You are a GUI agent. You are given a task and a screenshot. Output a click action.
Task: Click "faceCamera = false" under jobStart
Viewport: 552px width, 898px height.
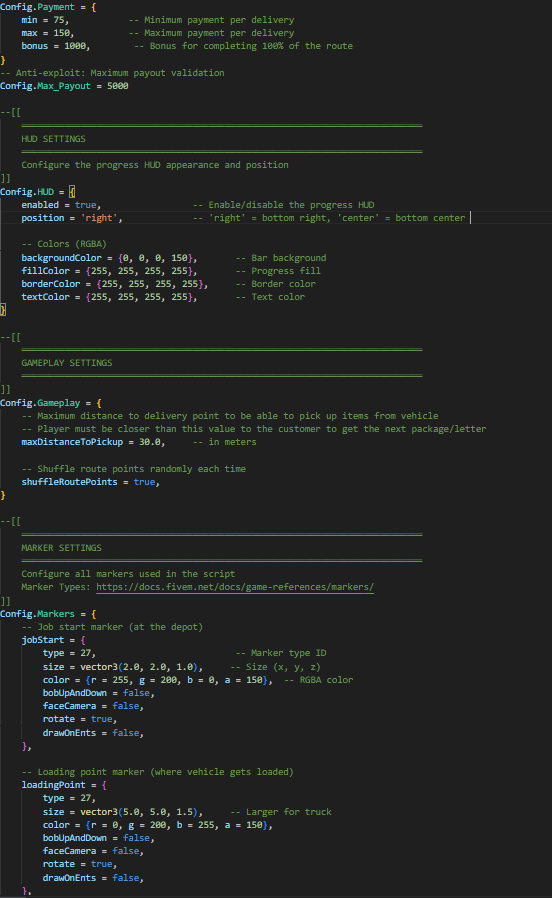pyautogui.click(x=93, y=707)
